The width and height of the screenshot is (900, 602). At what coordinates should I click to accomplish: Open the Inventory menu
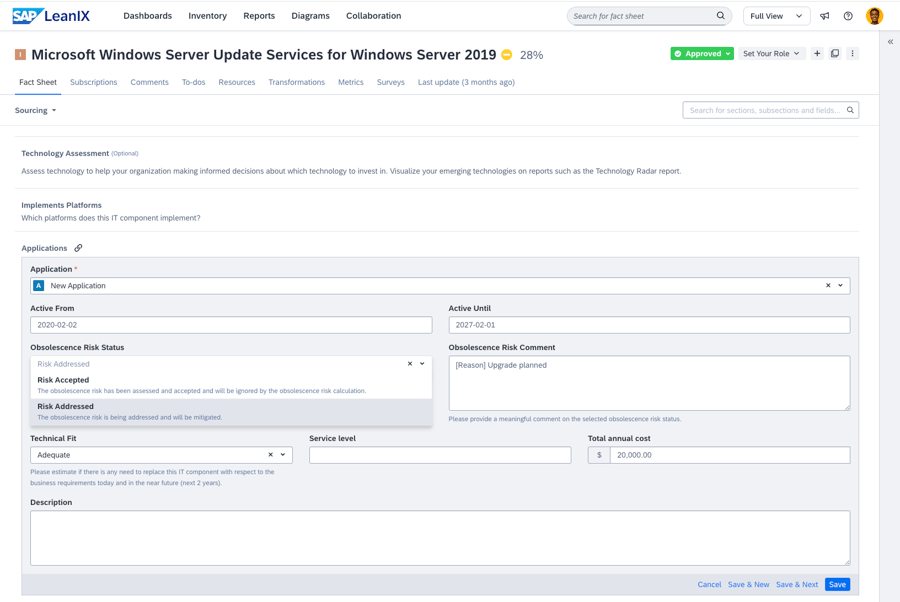click(x=207, y=16)
